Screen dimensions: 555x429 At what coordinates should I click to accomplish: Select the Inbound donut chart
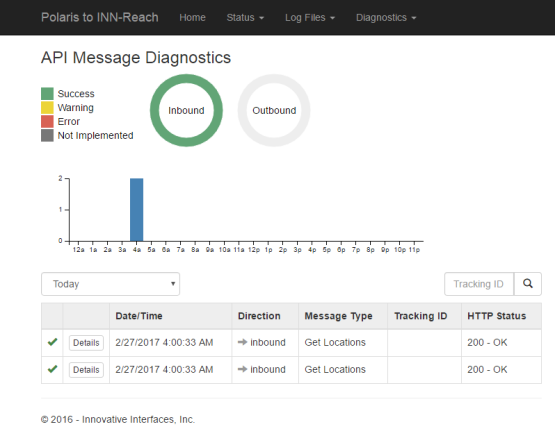[186, 110]
